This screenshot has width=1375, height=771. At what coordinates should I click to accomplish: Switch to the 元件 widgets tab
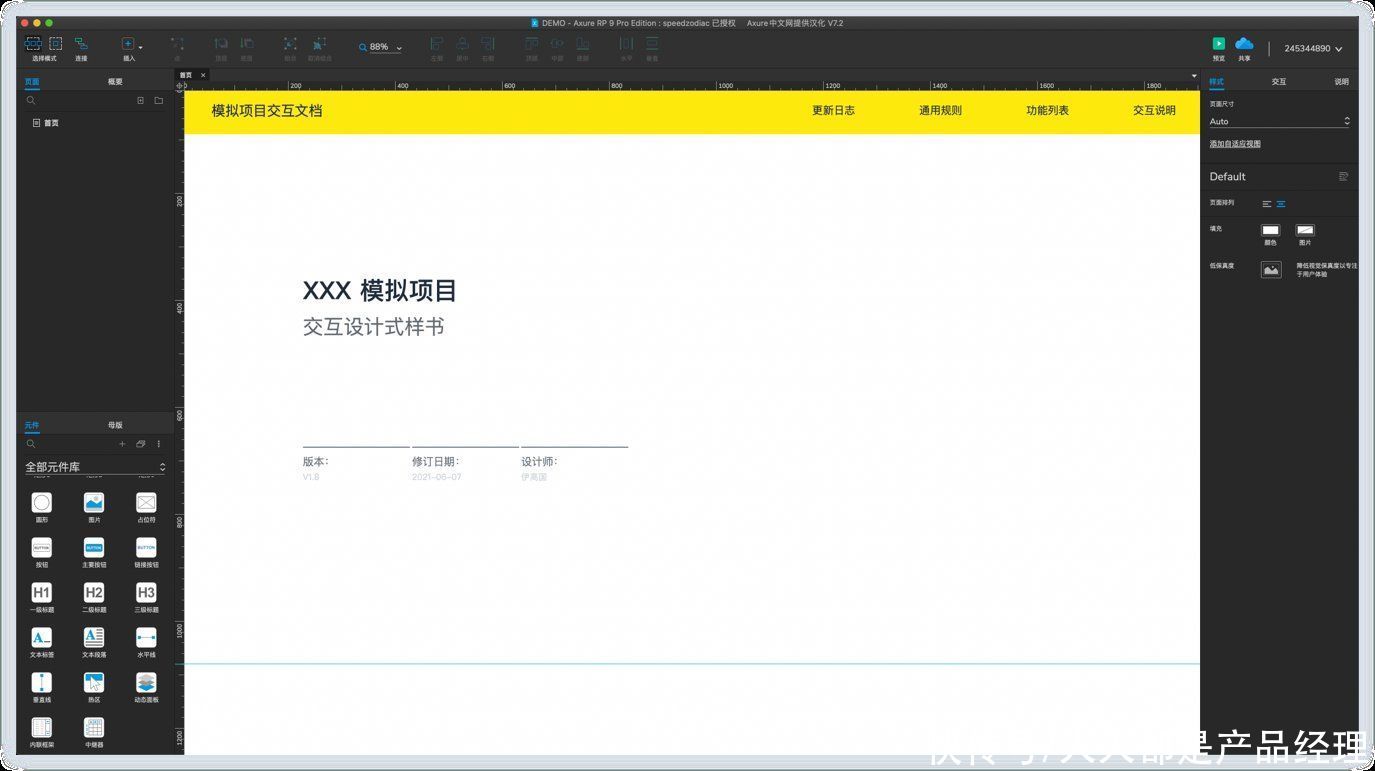pos(32,425)
